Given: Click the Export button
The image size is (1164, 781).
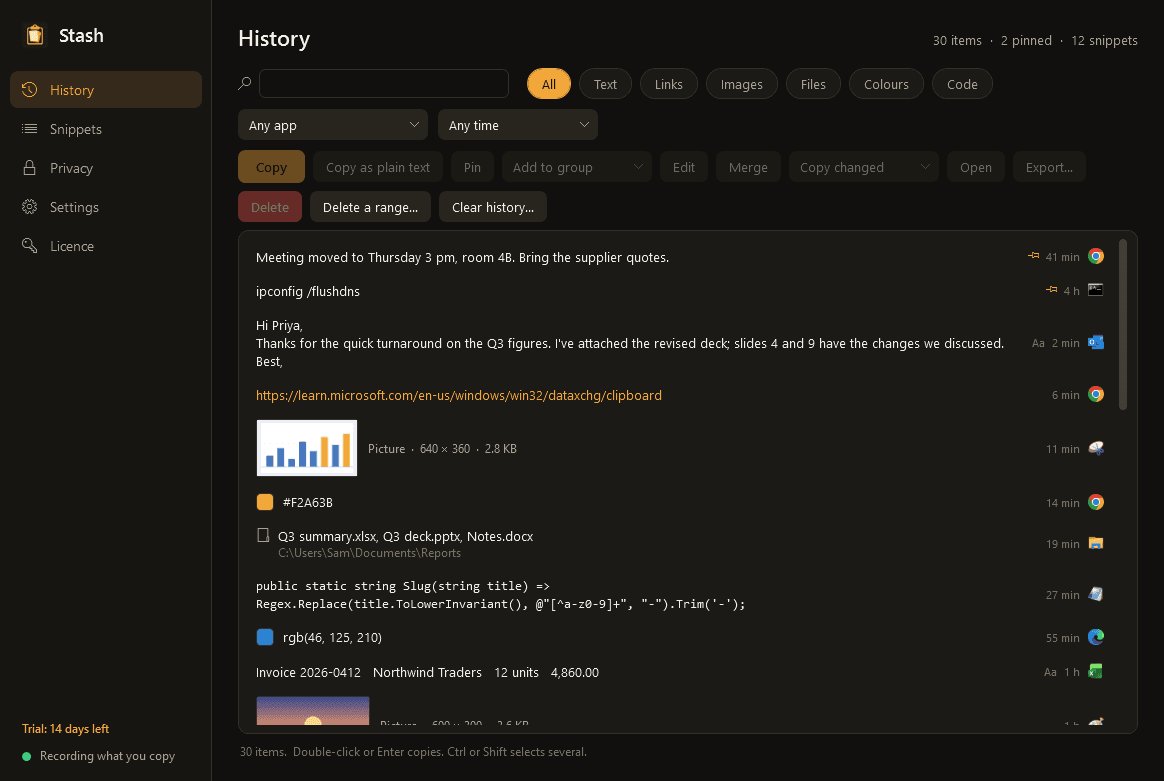Looking at the screenshot, I should point(1049,167).
